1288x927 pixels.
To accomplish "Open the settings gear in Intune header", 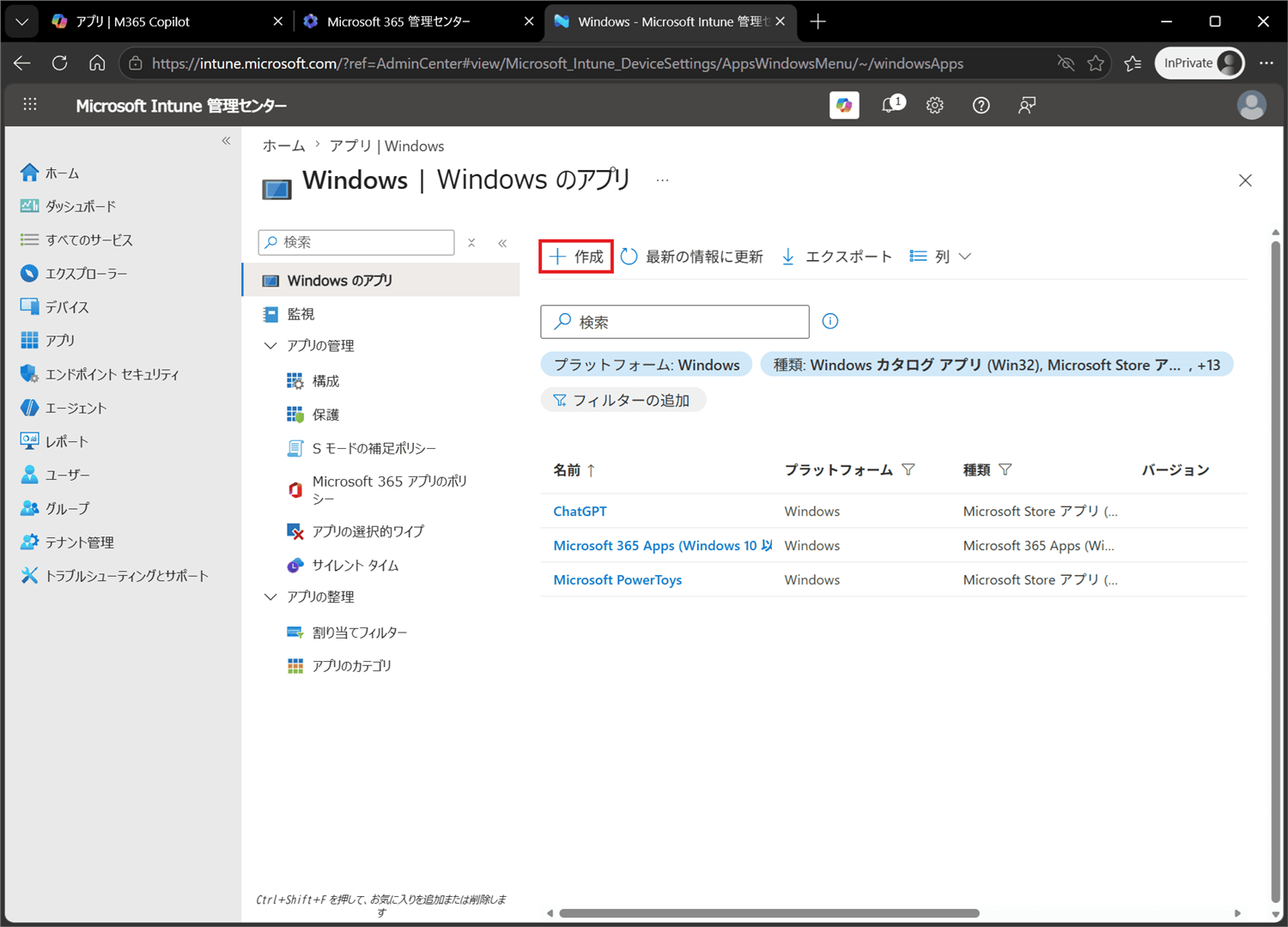I will click(x=935, y=105).
